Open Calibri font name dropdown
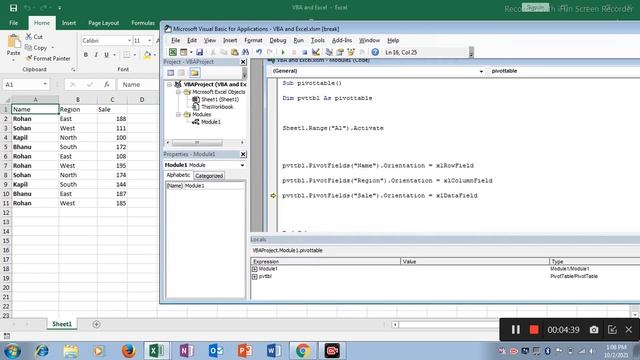Viewport: 640px width, 360px height. point(129,41)
